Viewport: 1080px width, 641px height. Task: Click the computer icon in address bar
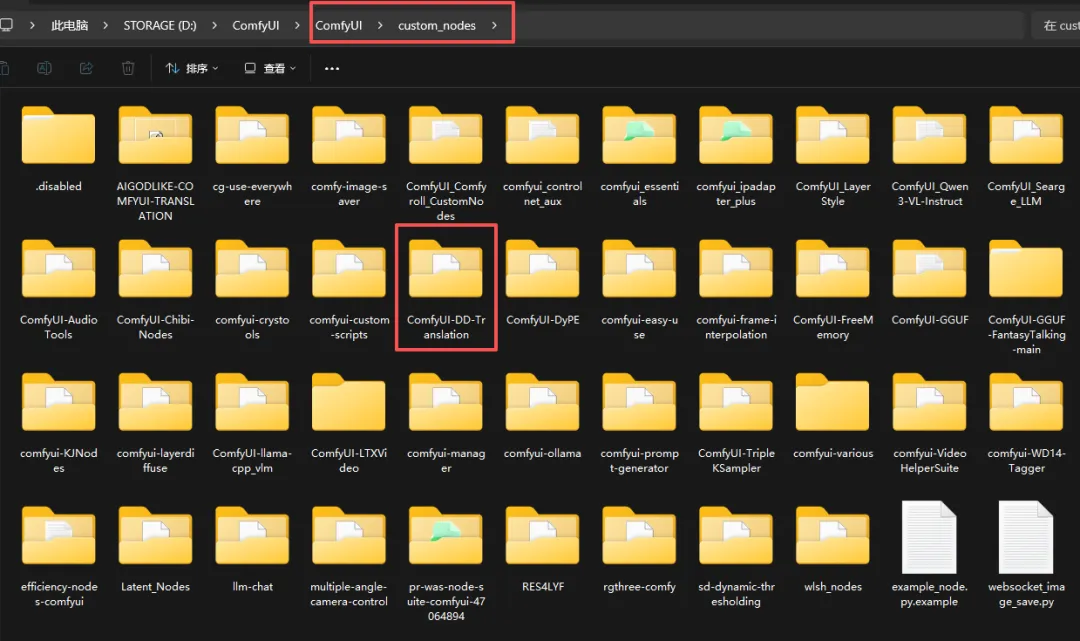(6, 25)
